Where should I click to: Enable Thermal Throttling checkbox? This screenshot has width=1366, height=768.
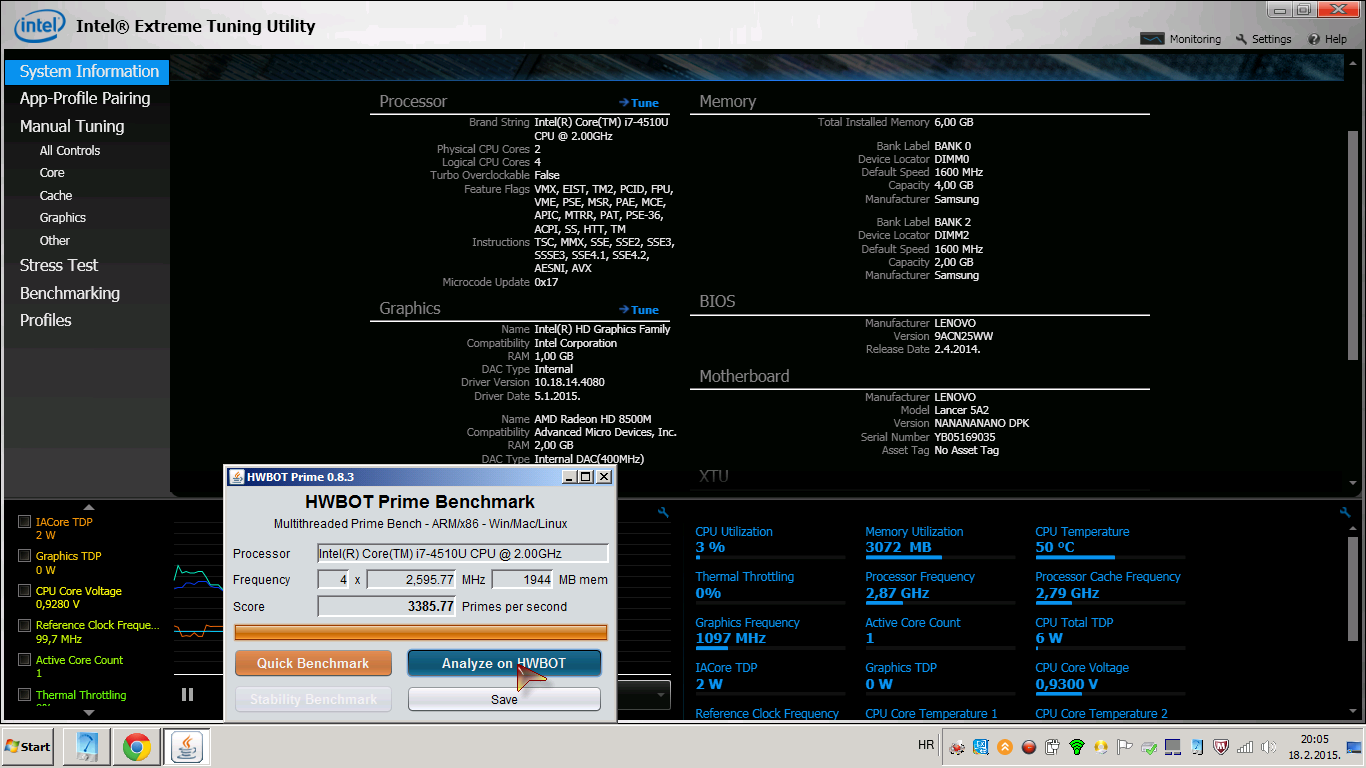pyautogui.click(x=24, y=695)
